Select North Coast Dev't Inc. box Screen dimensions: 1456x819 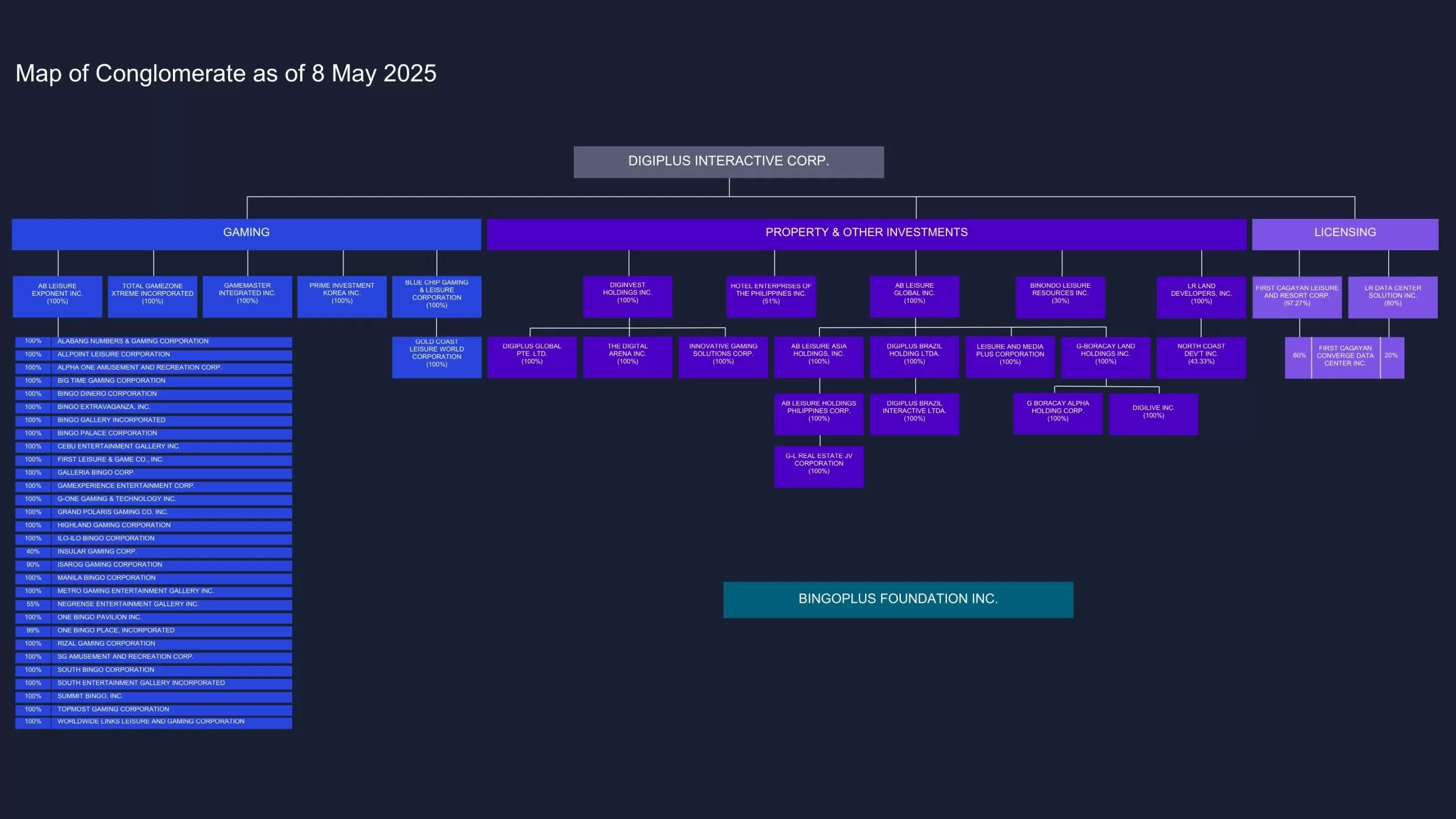(x=1201, y=358)
